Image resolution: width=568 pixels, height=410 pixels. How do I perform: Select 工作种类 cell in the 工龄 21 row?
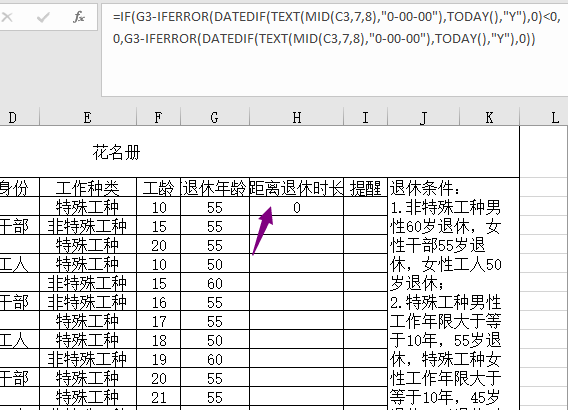(88, 397)
